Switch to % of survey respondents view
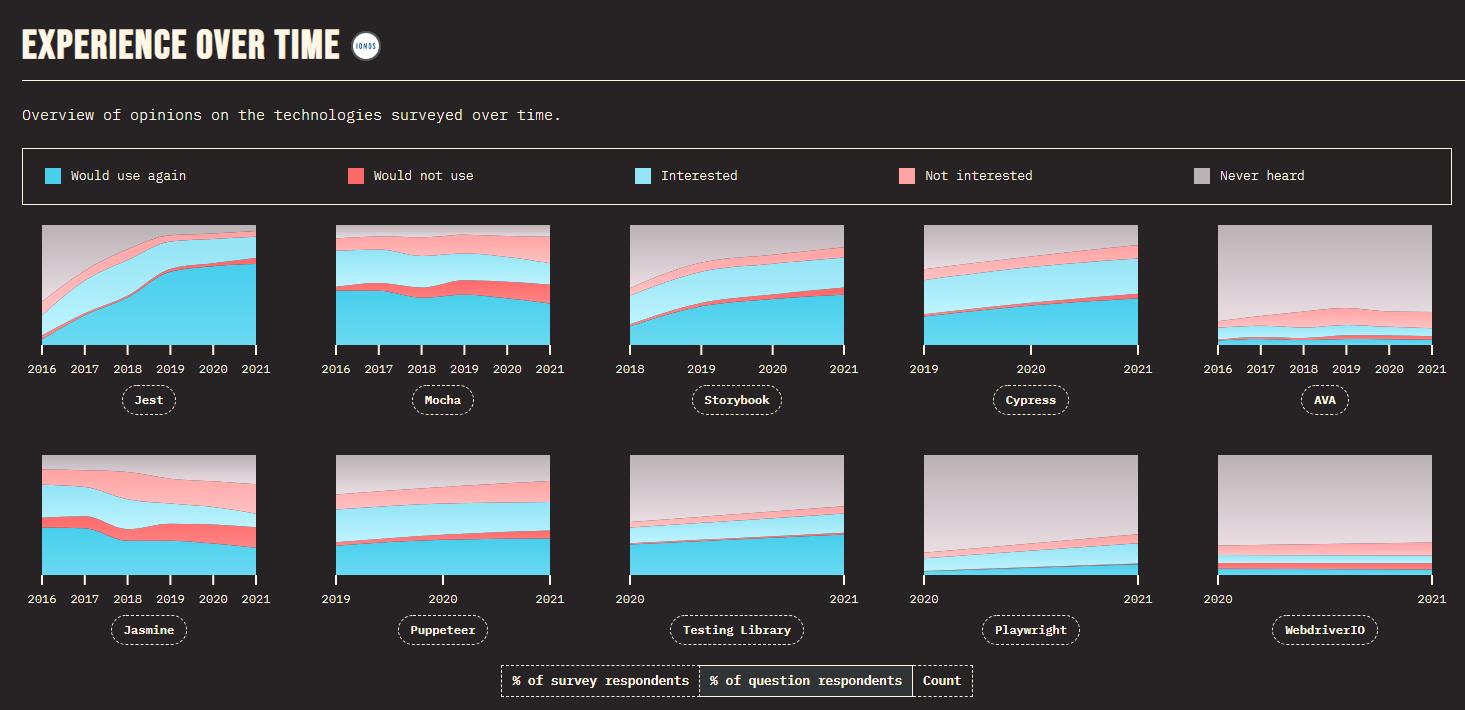The width and height of the screenshot is (1465, 710). pyautogui.click(x=600, y=681)
